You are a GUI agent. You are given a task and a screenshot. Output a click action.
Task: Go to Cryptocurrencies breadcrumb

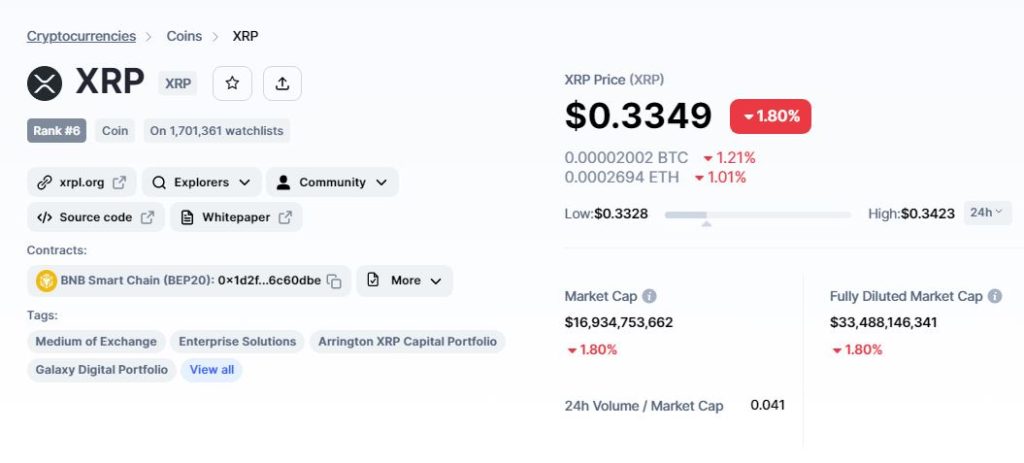coord(82,36)
